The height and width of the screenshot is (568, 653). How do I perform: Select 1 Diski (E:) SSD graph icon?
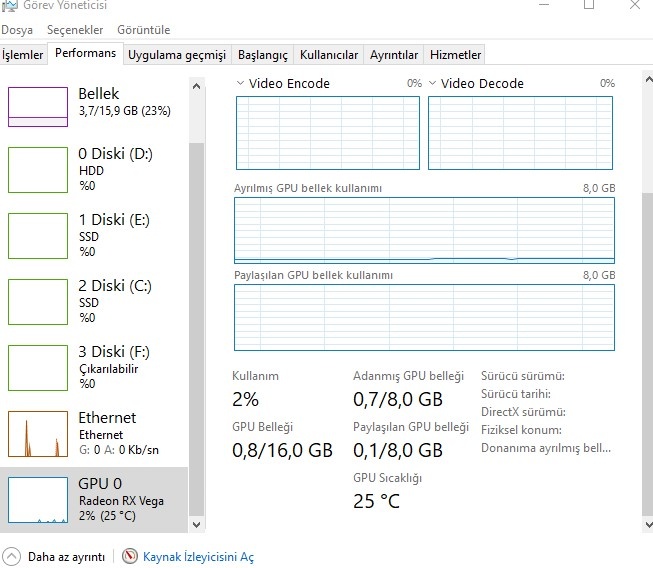[38, 235]
